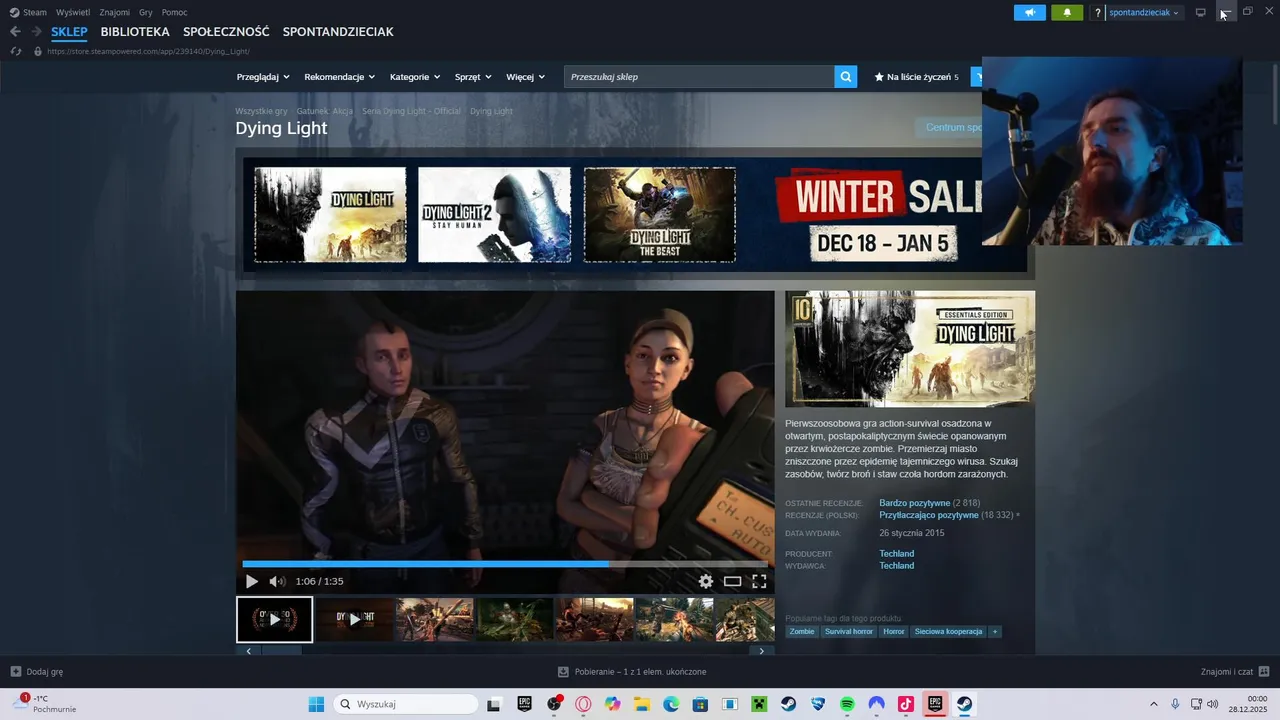
Task: Switch to Big Picture mode with monitor icon
Action: [x=1200, y=12]
